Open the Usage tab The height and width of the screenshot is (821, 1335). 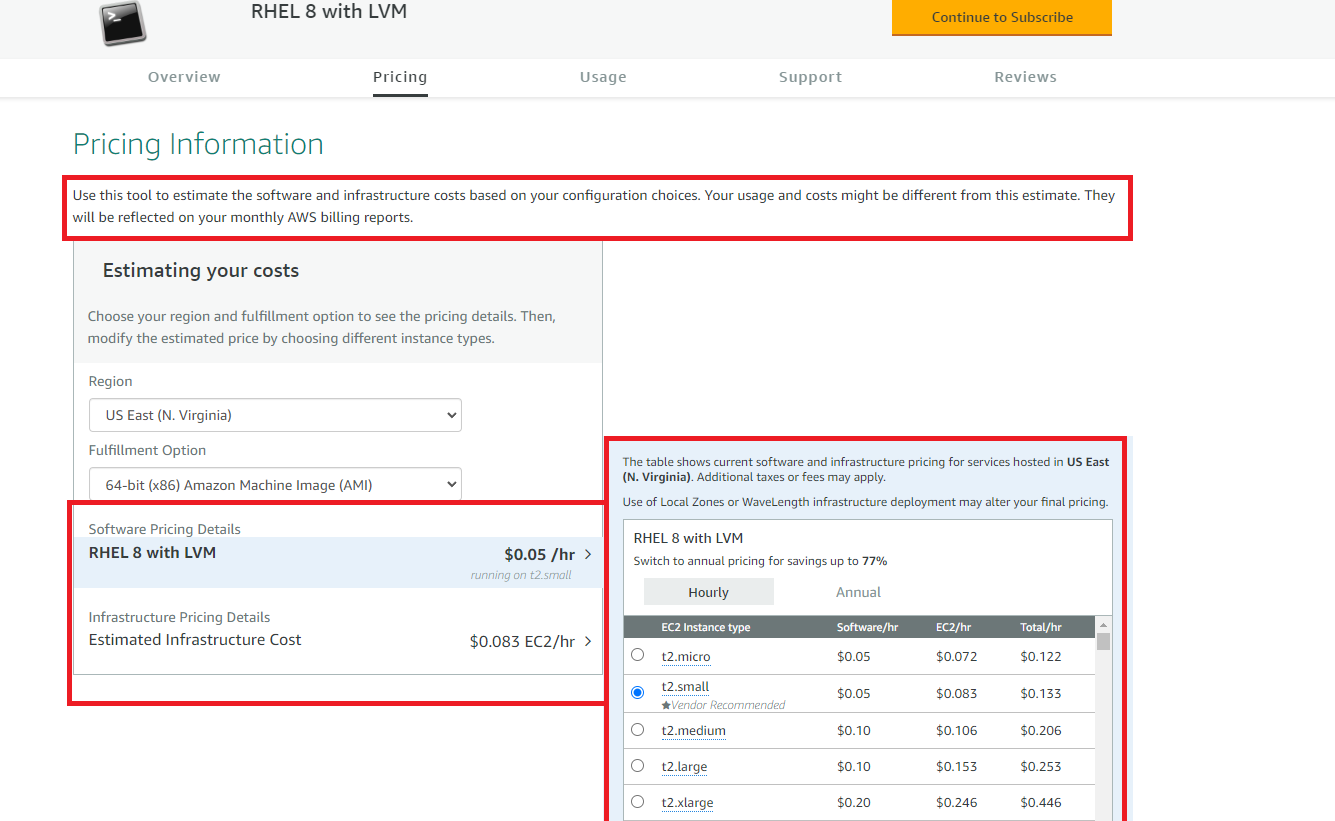[603, 77]
